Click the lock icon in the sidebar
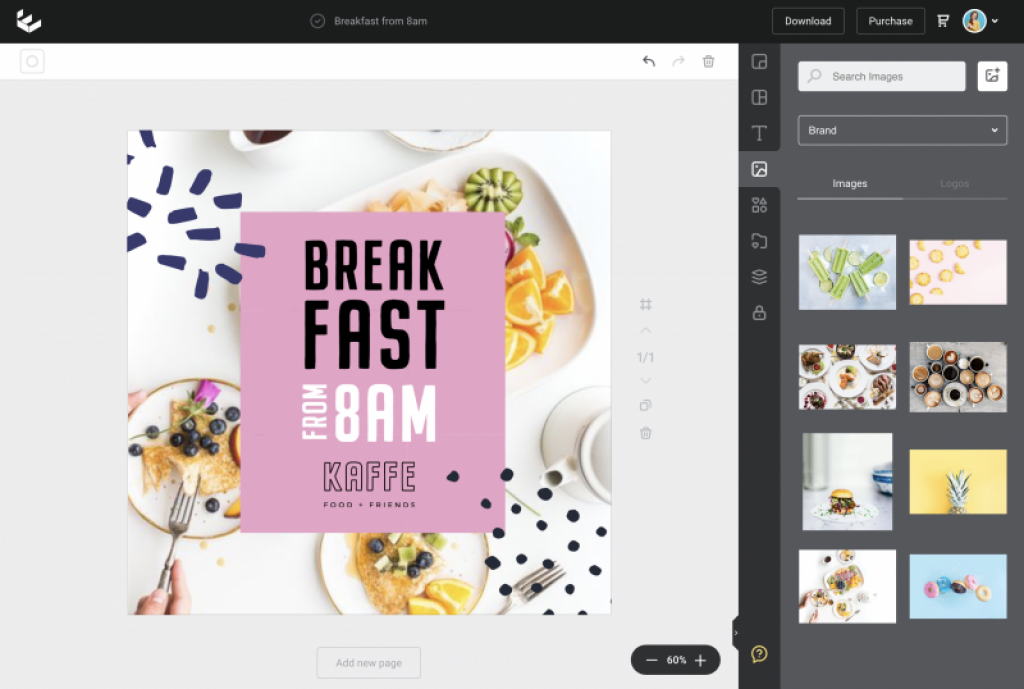The image size is (1024, 689). [759, 313]
